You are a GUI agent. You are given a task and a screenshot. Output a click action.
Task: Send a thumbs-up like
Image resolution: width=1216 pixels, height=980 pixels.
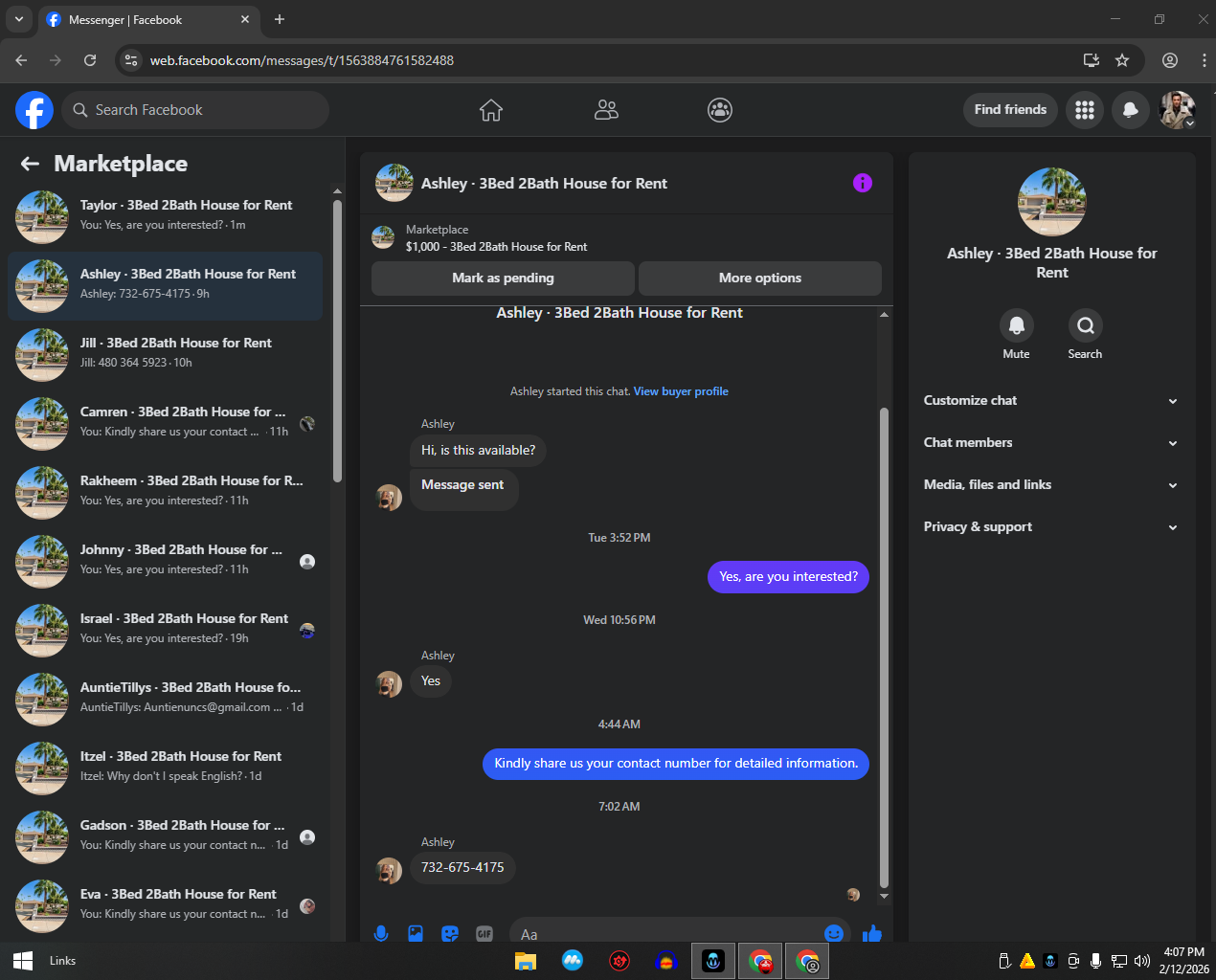point(871,933)
